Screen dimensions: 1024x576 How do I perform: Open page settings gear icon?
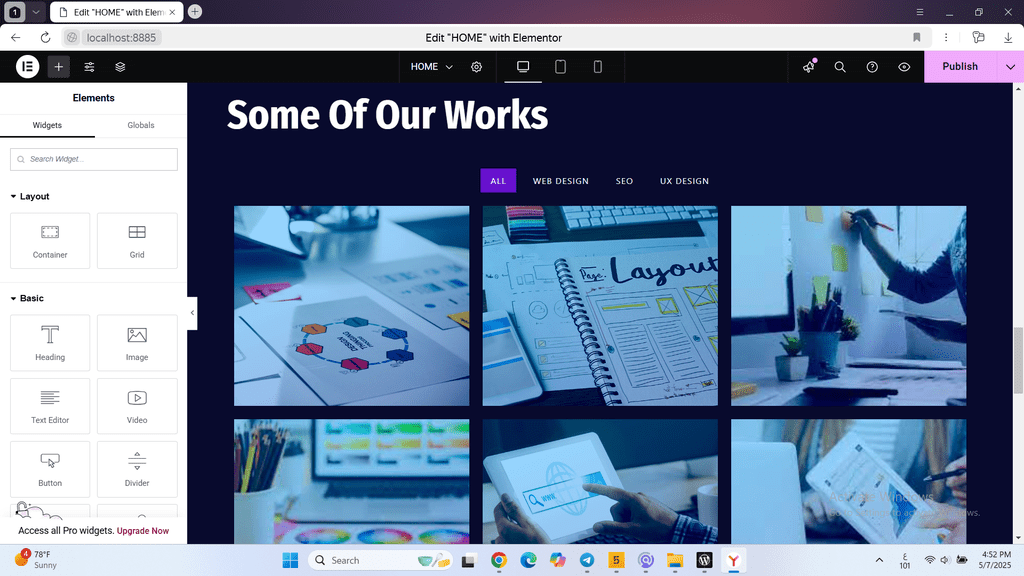coord(477,67)
